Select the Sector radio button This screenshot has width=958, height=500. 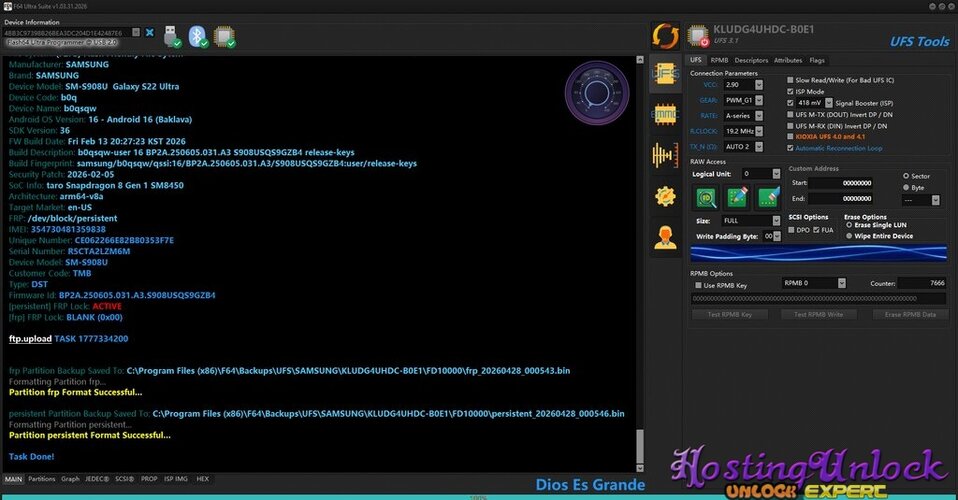tap(906, 176)
